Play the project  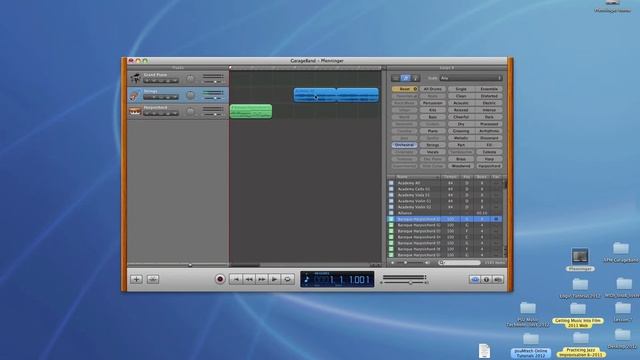[x=275, y=279]
